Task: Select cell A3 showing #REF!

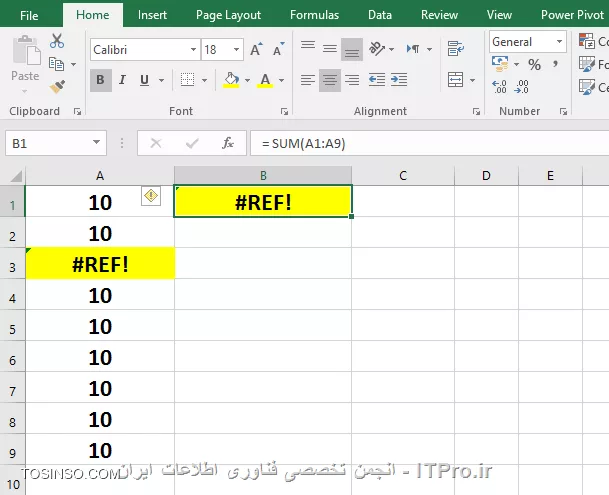Action: pos(100,263)
